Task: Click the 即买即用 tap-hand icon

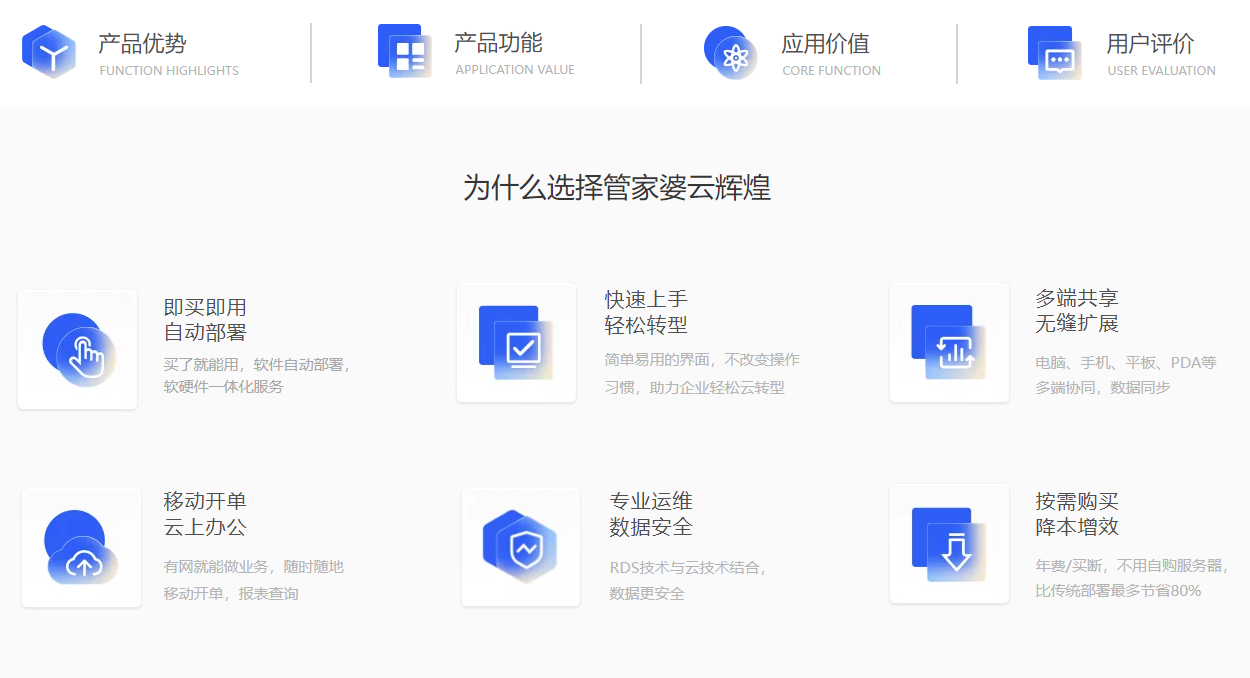Action: [x=79, y=349]
